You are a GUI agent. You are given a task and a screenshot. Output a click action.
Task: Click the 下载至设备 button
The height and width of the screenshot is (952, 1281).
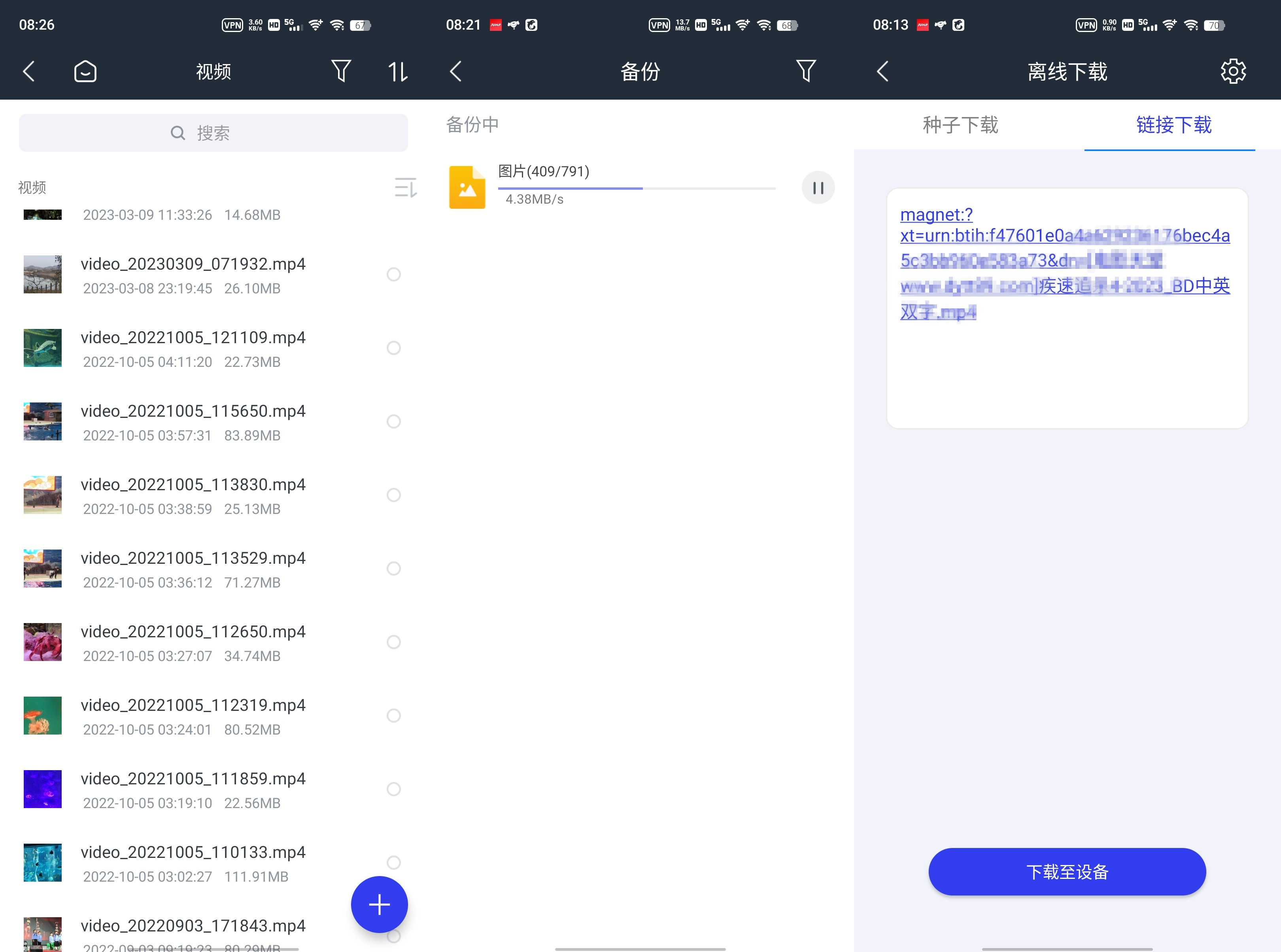(x=1066, y=872)
